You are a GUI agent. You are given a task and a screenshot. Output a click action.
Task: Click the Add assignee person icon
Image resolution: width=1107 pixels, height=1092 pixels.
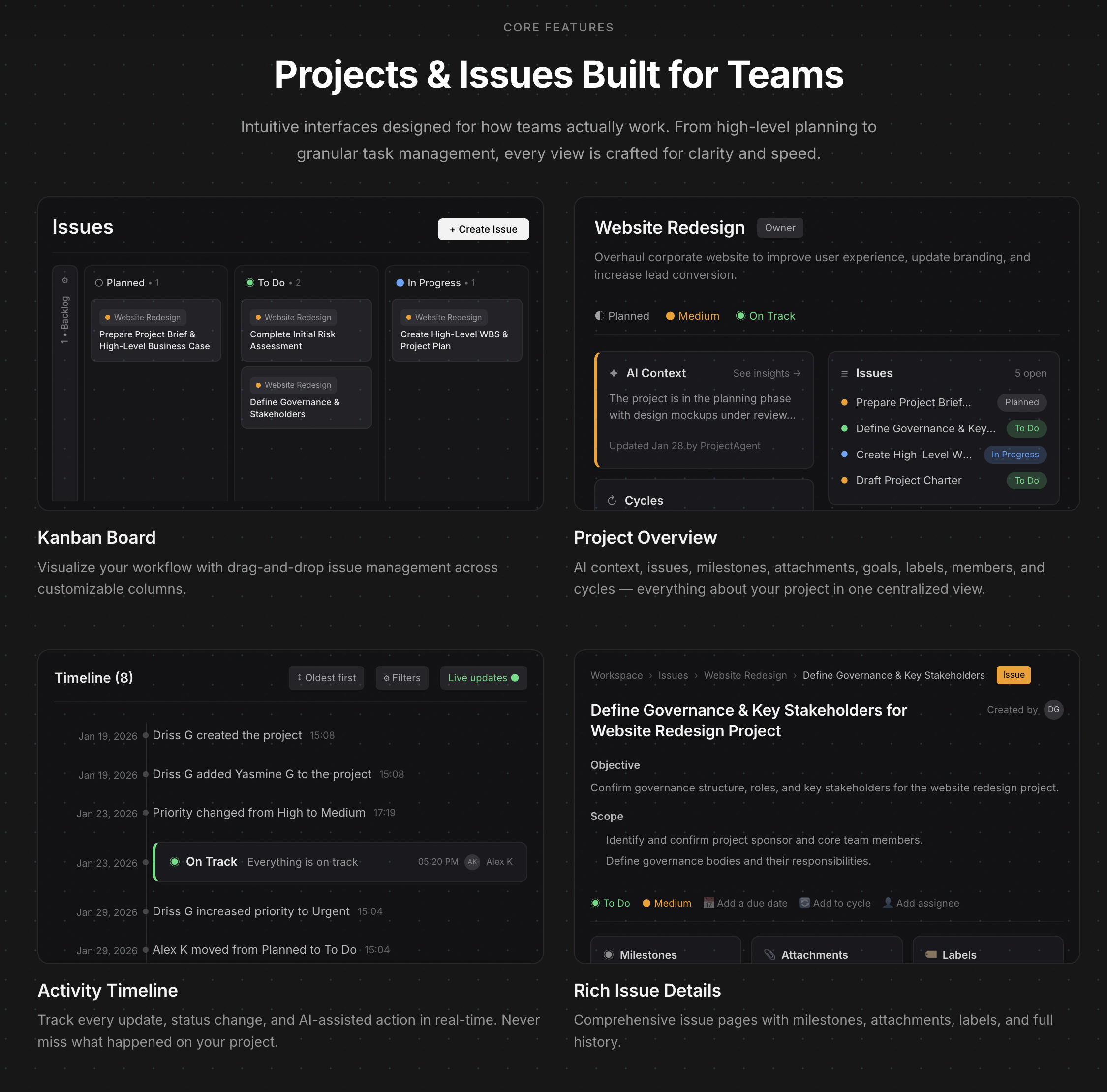click(x=888, y=902)
